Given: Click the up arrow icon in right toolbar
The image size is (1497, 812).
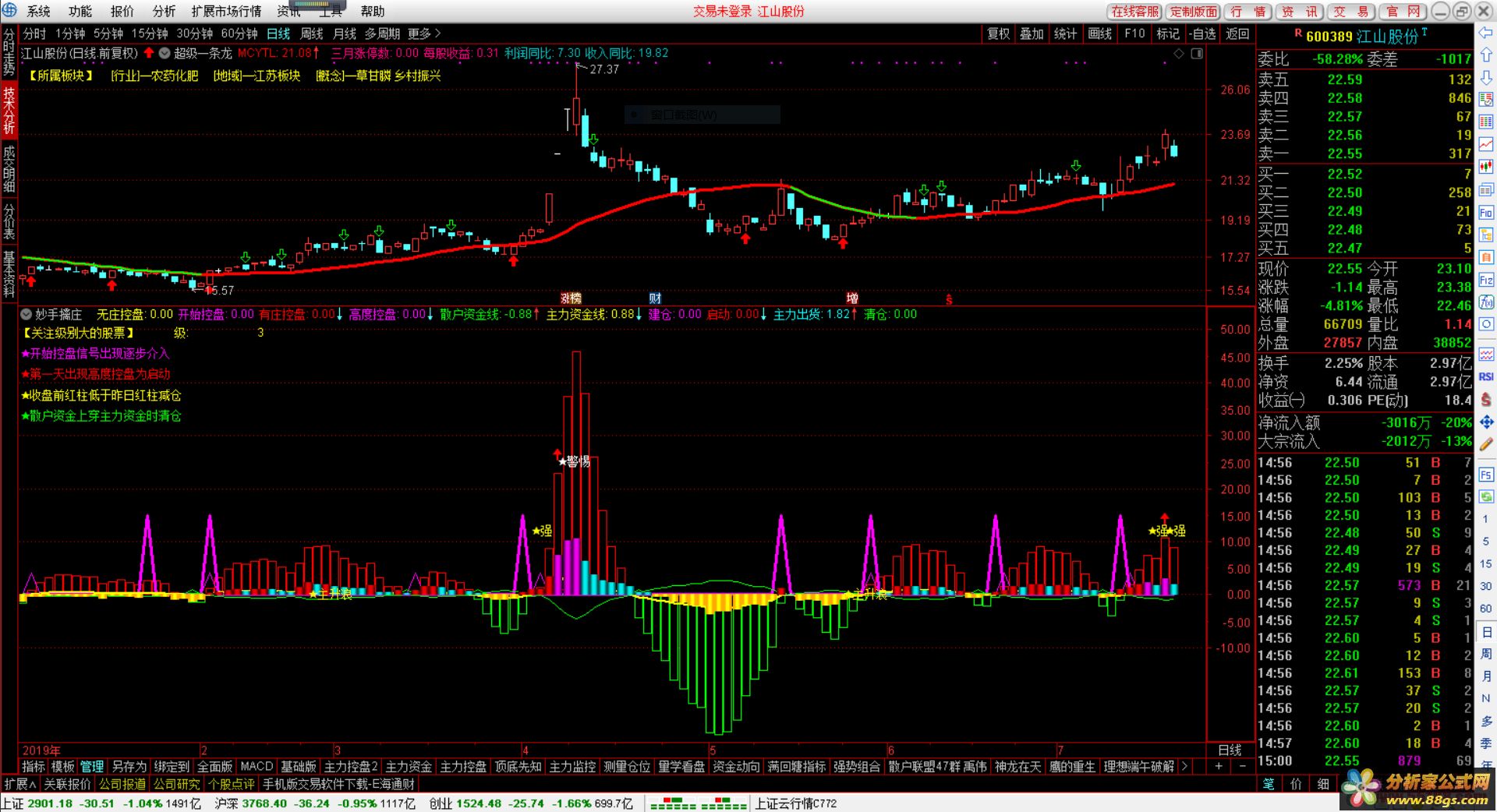Looking at the screenshot, I should coord(1486,55).
